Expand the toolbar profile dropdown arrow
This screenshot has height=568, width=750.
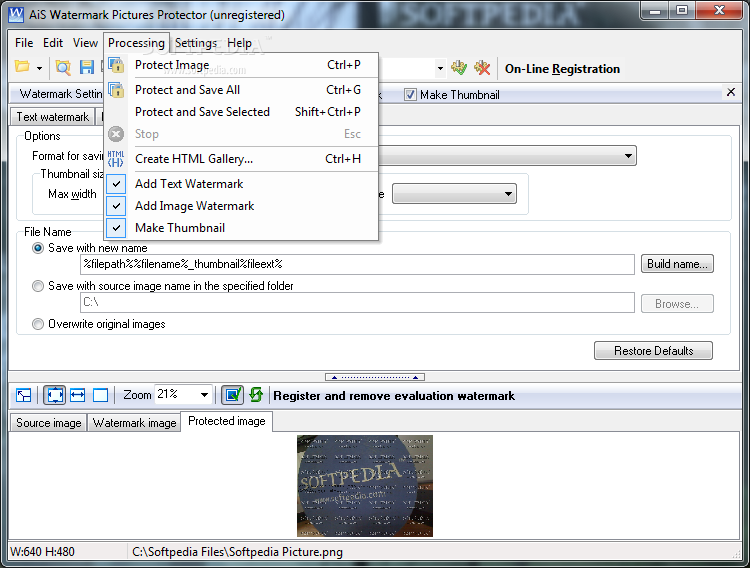440,68
